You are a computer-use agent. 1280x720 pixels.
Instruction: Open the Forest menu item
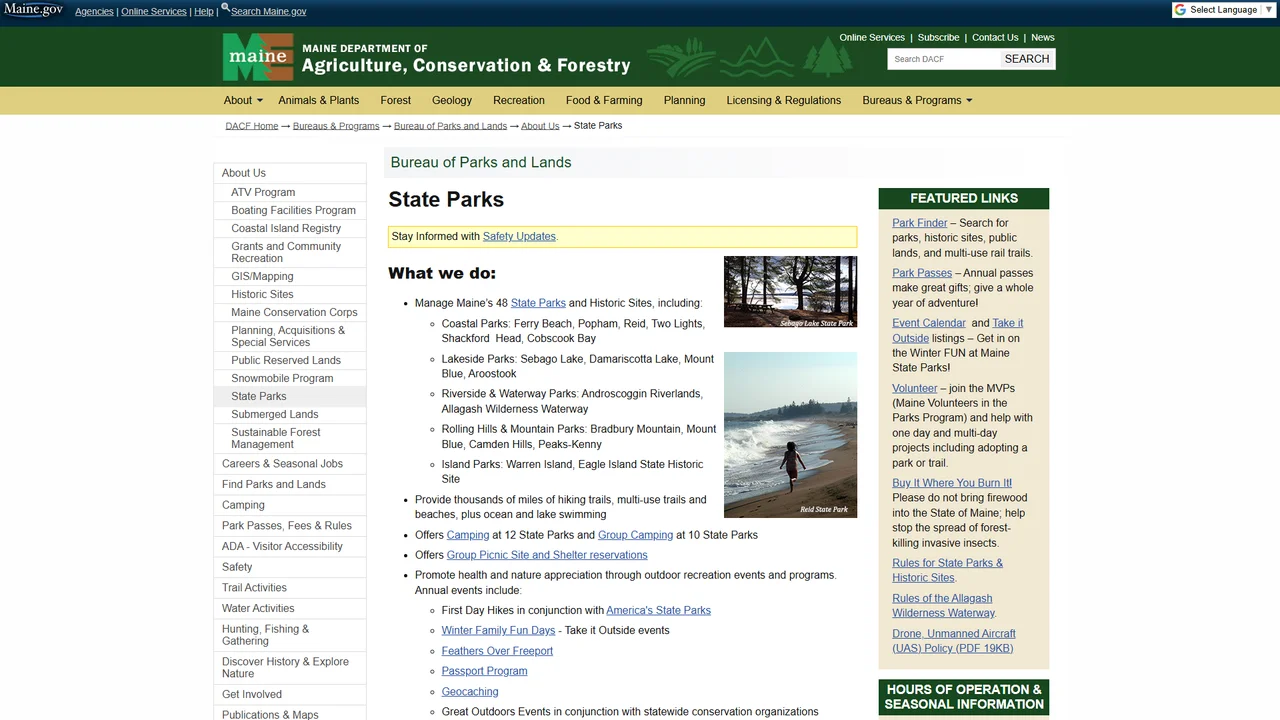click(396, 100)
